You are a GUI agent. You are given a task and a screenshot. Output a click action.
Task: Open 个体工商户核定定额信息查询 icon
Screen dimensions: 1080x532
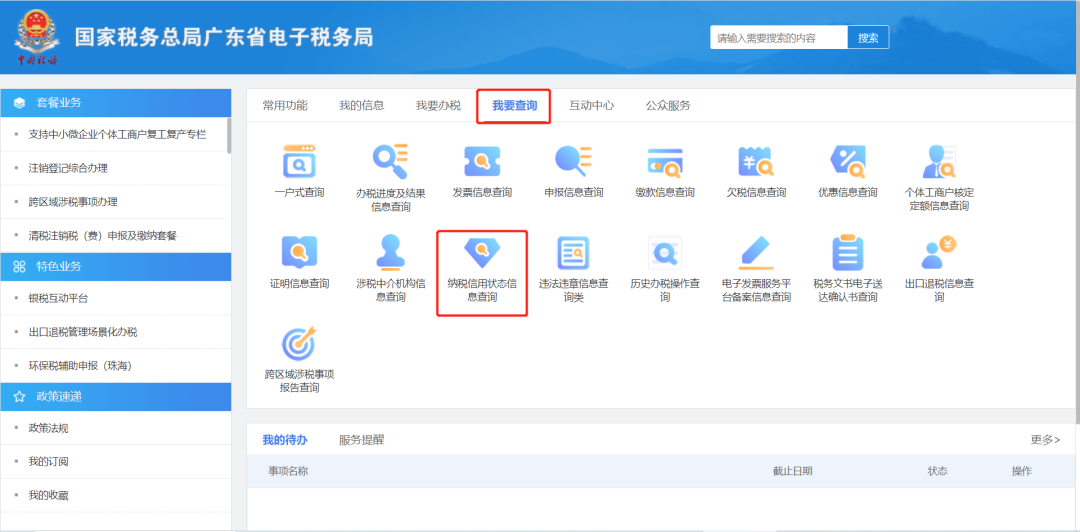(x=939, y=161)
